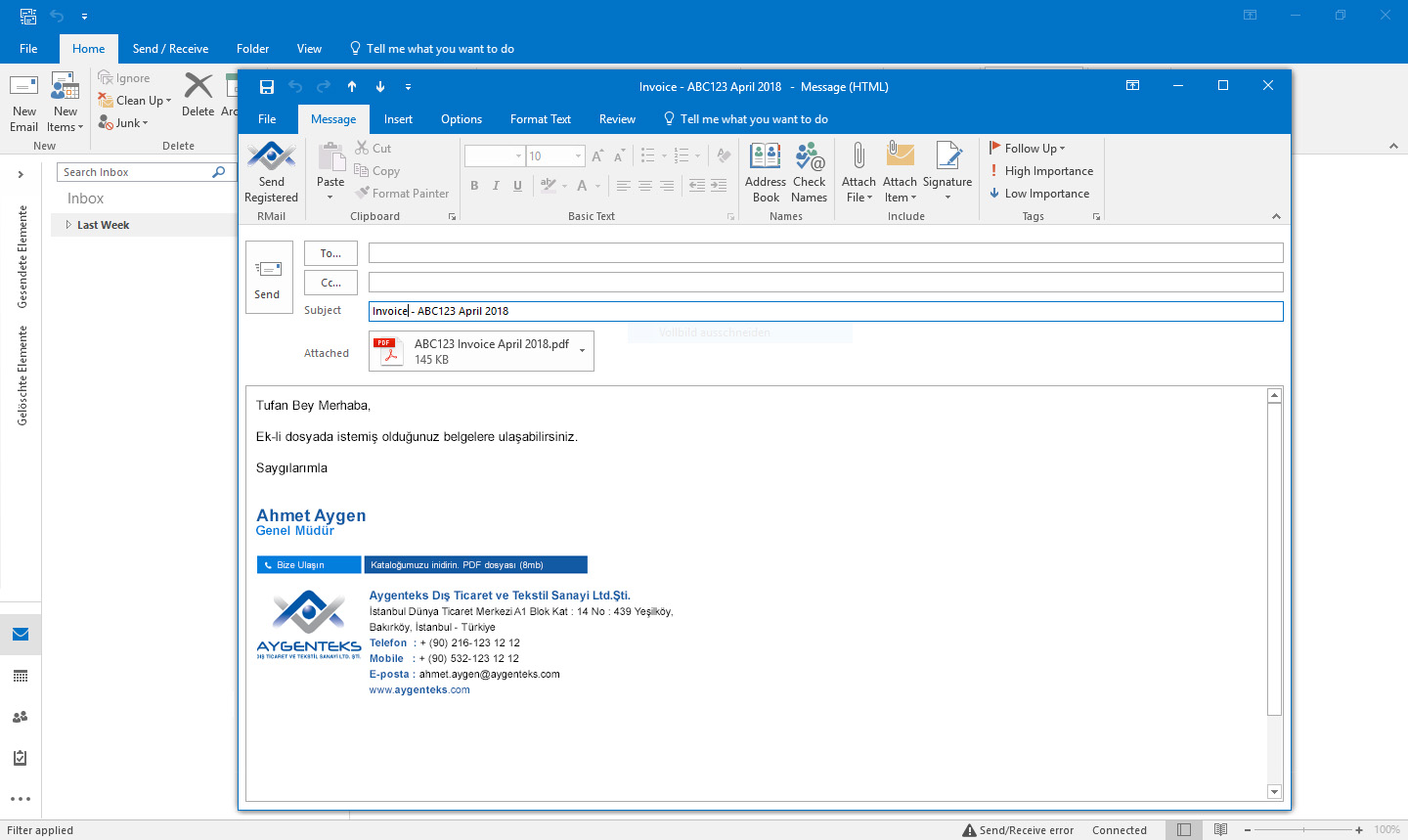Open the People view in navigation bar
Screen dimensions: 1408x840
tap(21, 717)
